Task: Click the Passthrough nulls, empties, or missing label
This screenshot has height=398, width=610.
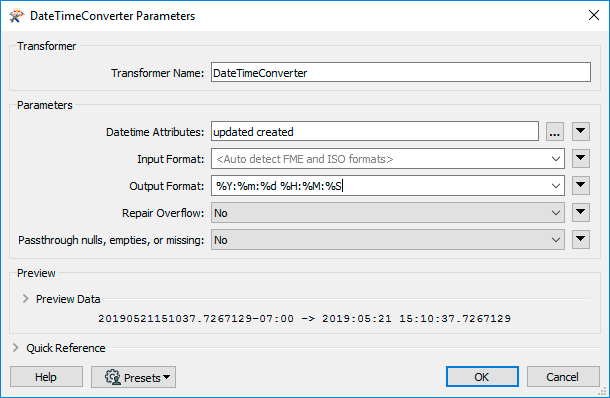Action: 111,240
